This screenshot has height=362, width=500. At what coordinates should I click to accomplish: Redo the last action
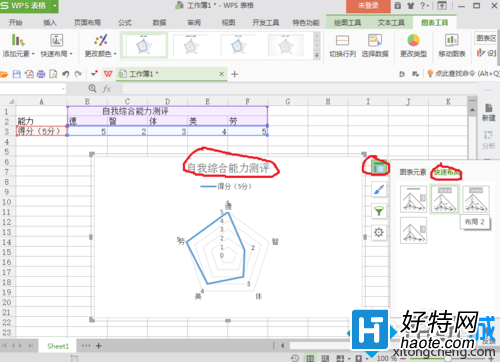point(78,74)
